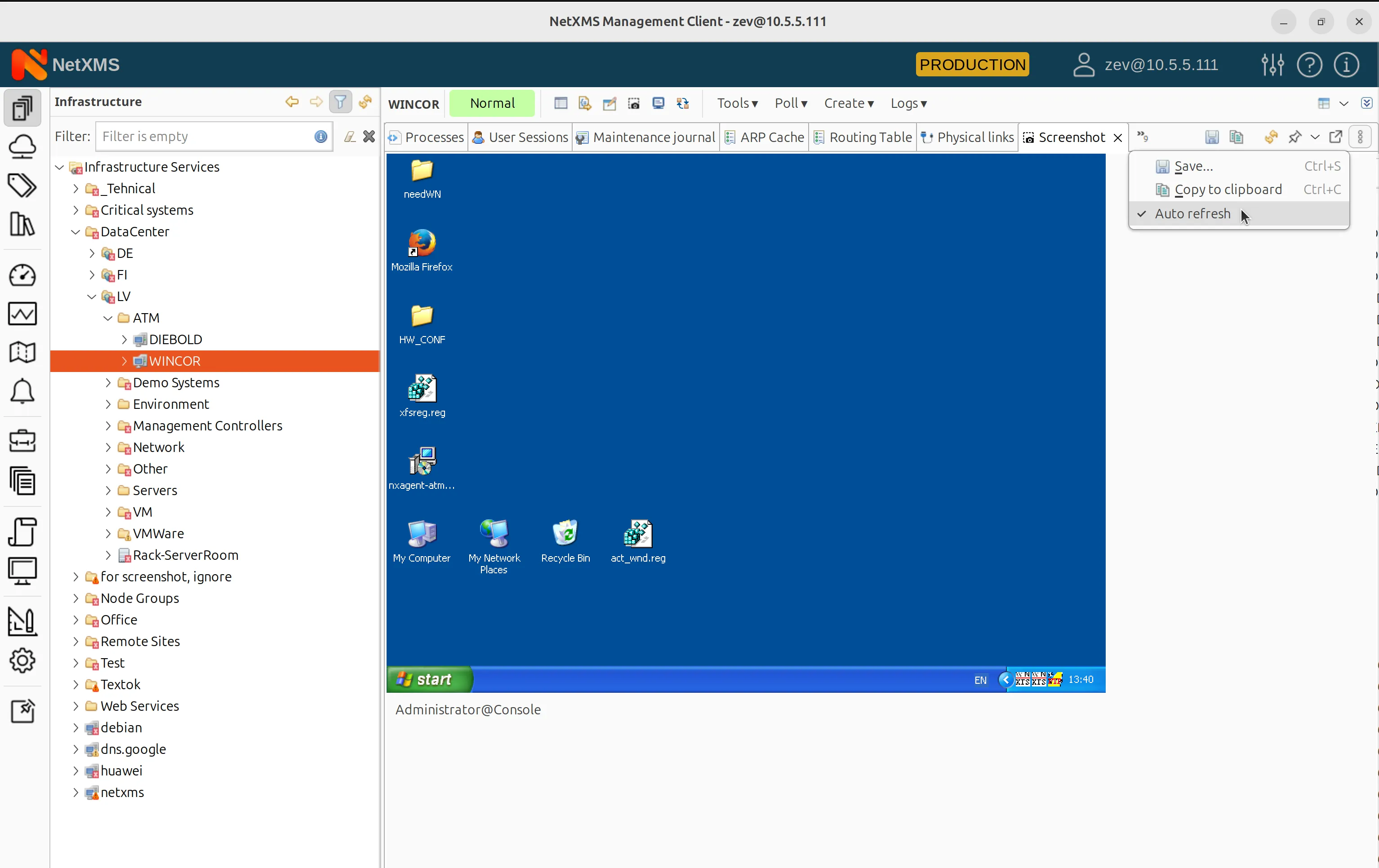Switch to the Maintenance journal tab
1379x868 pixels.
click(x=646, y=137)
